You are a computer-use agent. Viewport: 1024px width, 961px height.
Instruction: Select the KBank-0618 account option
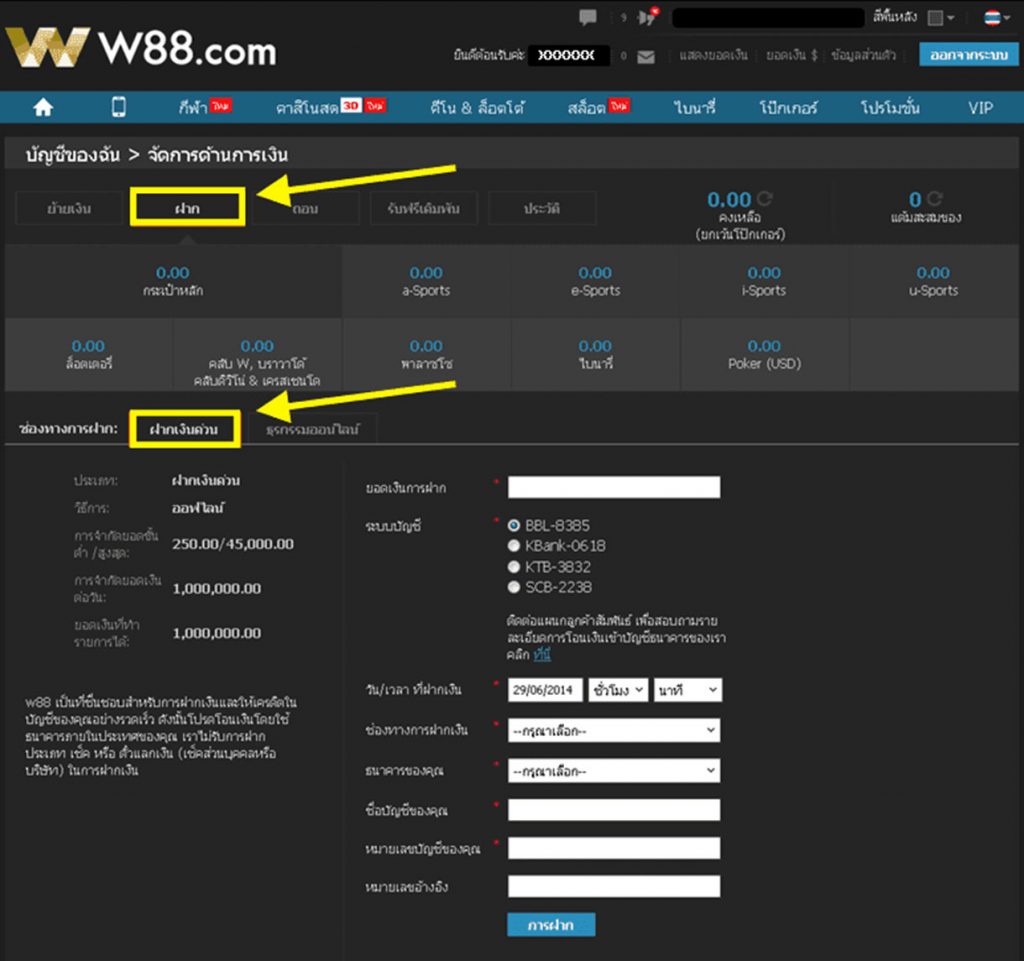515,546
